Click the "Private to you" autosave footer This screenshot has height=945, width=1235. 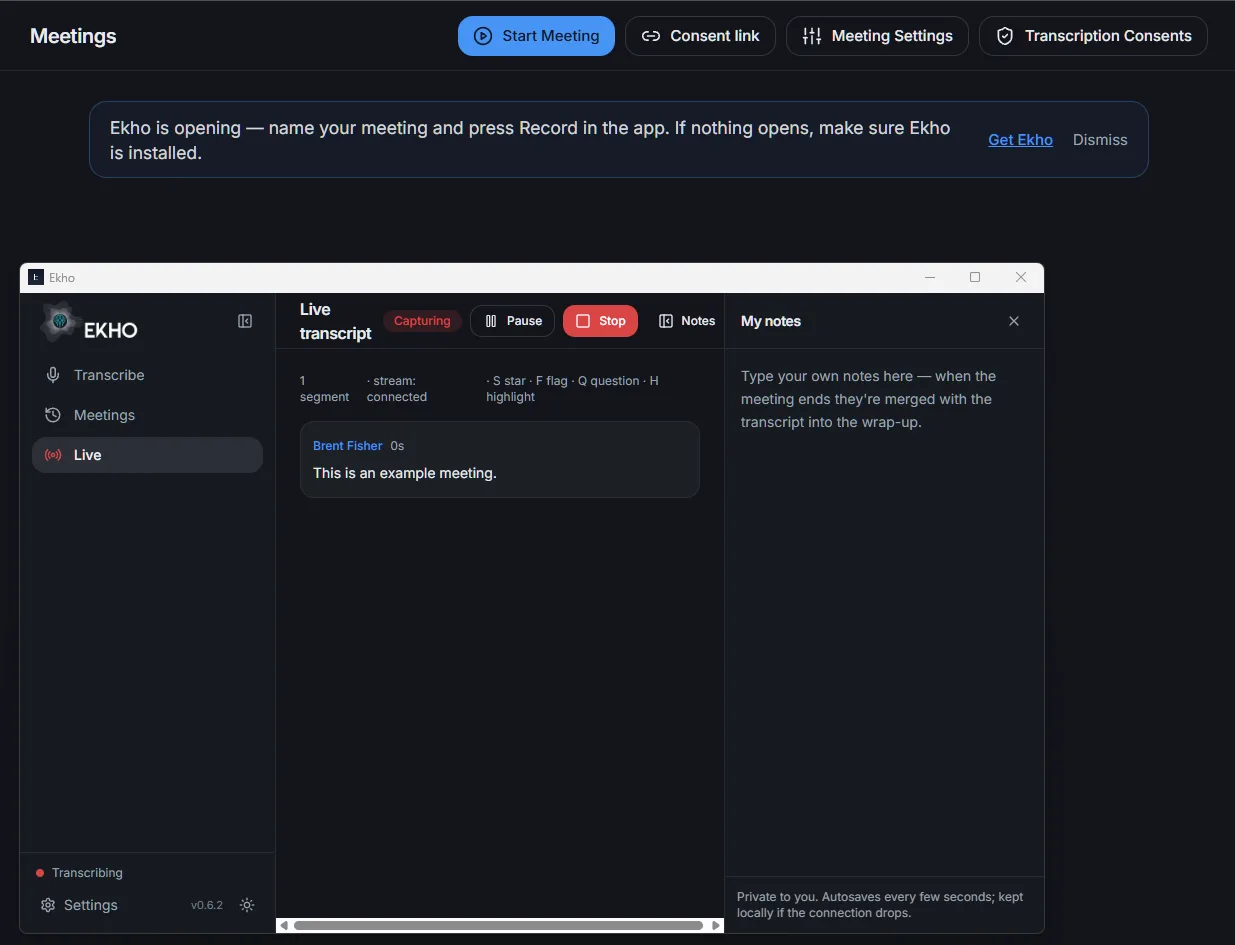pos(880,905)
